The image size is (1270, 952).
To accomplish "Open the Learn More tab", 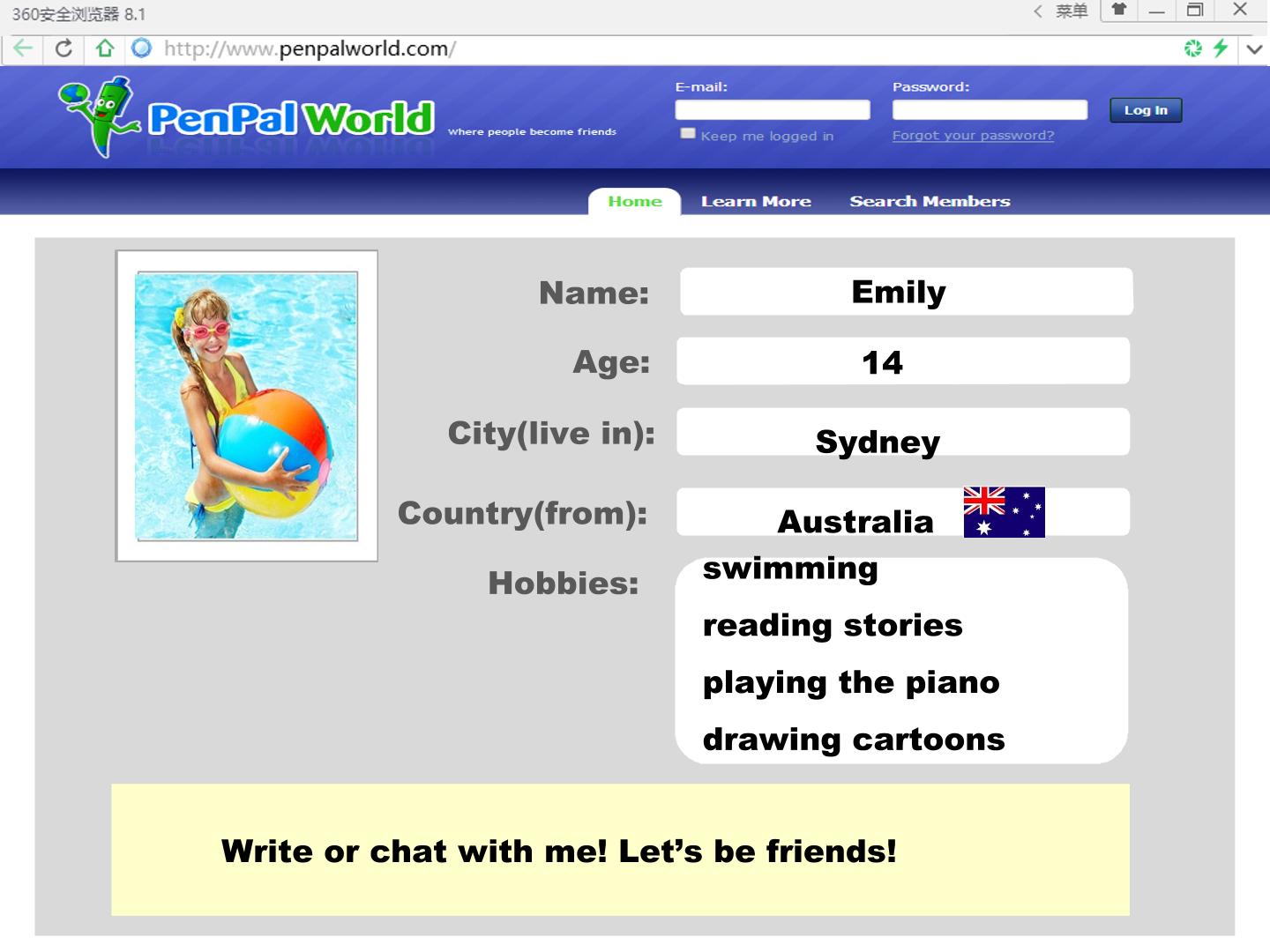I will pyautogui.click(x=756, y=201).
